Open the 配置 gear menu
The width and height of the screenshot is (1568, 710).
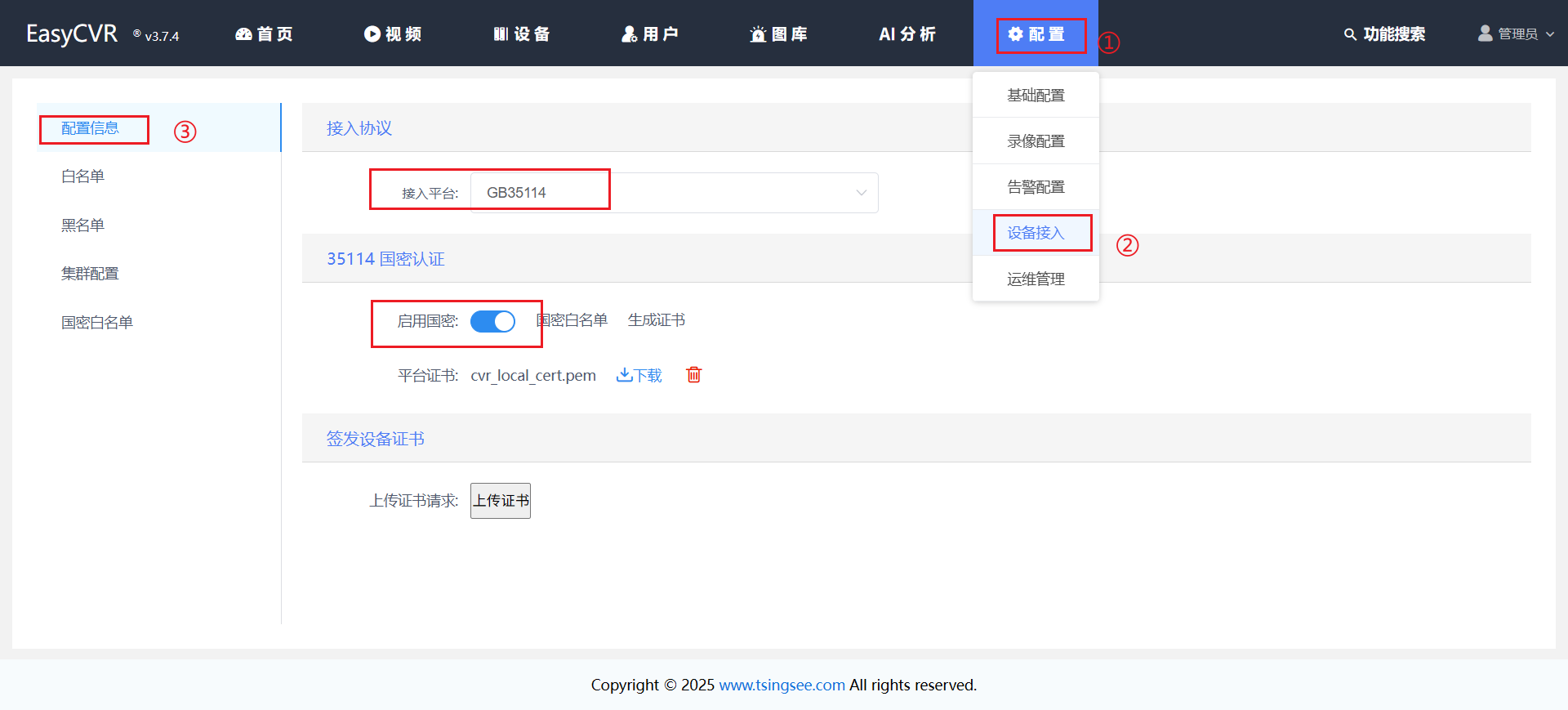[x=1036, y=34]
